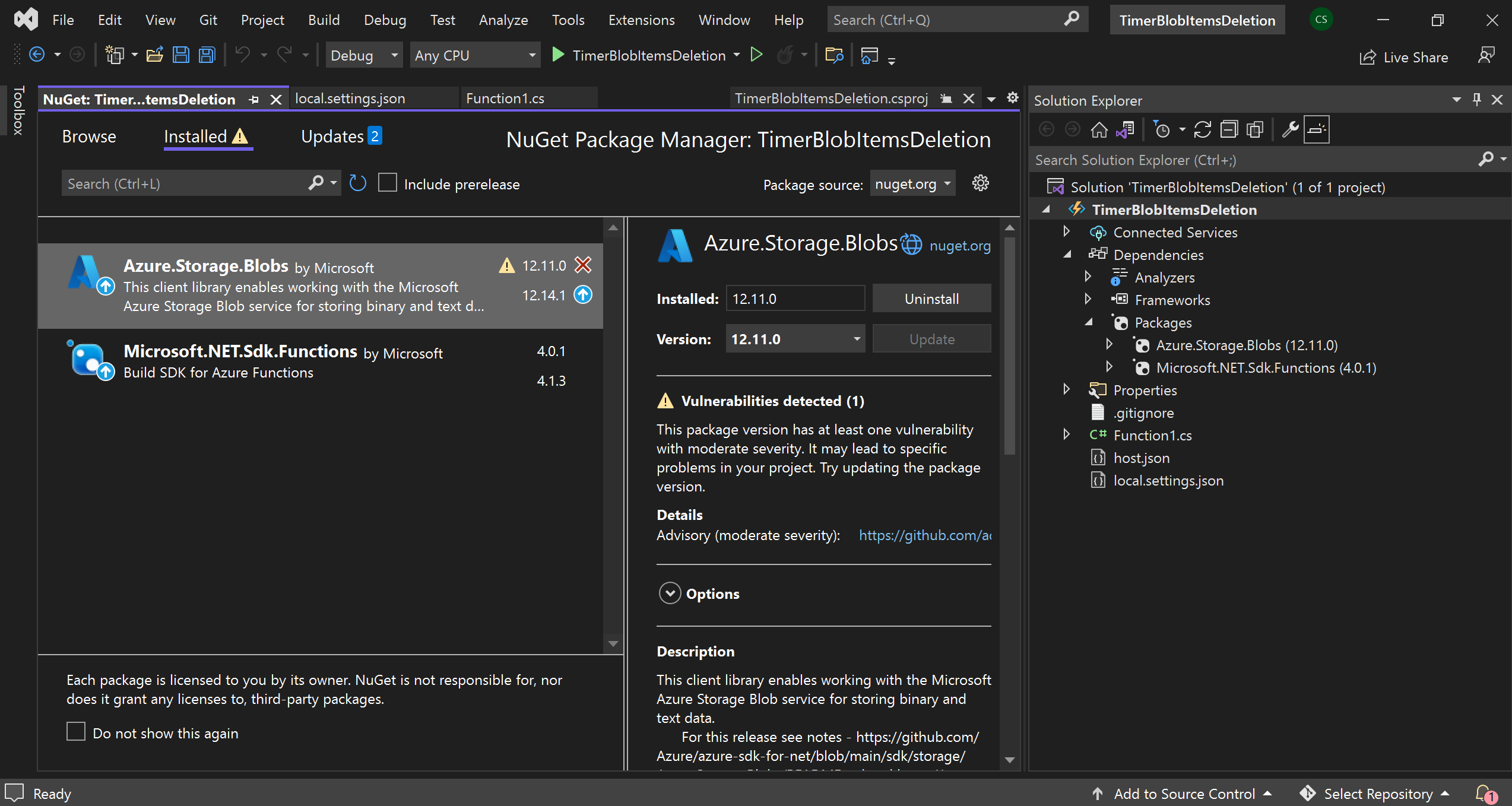Open the nuget.org package source dropdown
This screenshot has width=1512, height=806.
click(912, 184)
